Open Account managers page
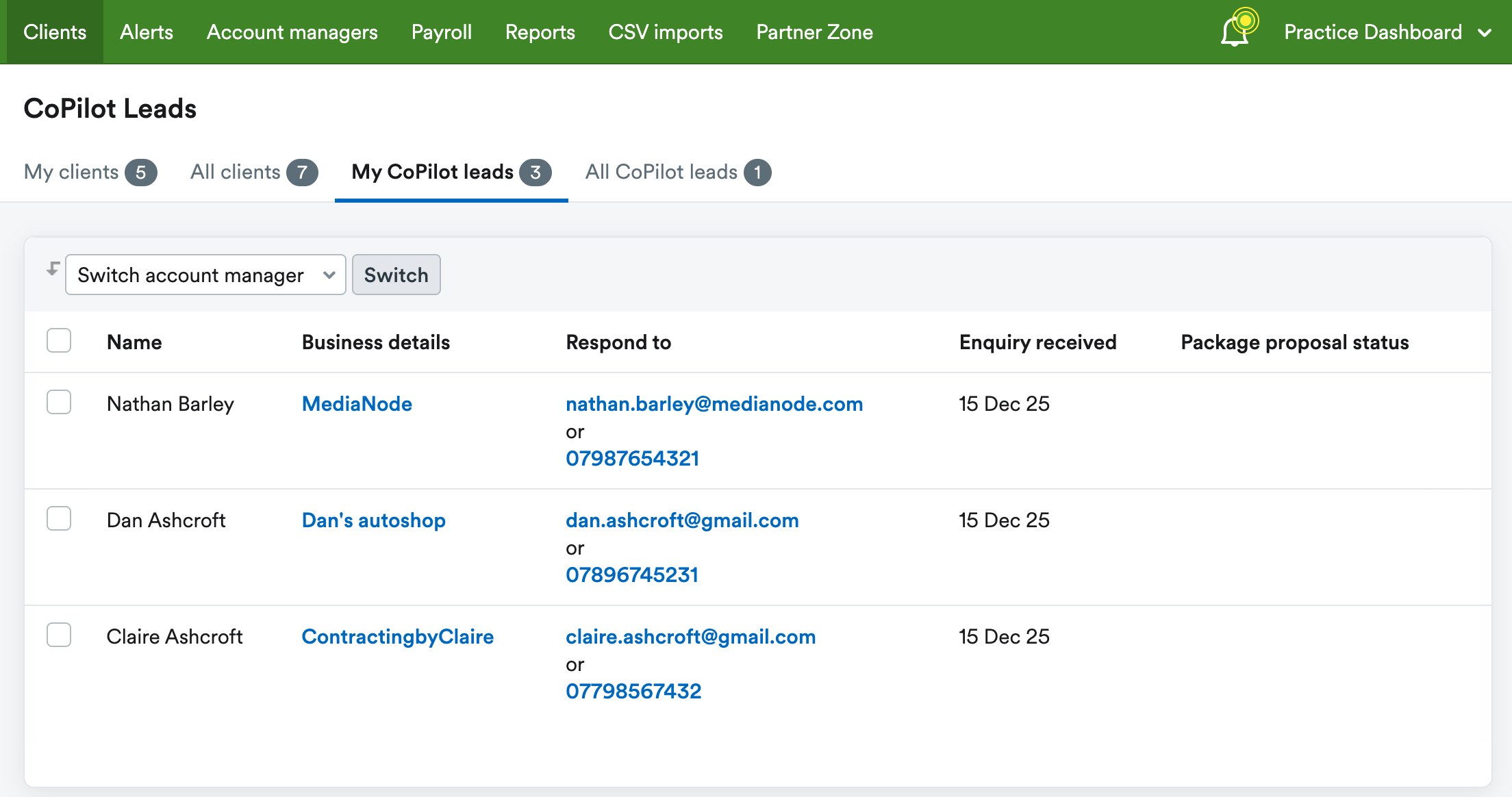The height and width of the screenshot is (797, 1512). [292, 32]
